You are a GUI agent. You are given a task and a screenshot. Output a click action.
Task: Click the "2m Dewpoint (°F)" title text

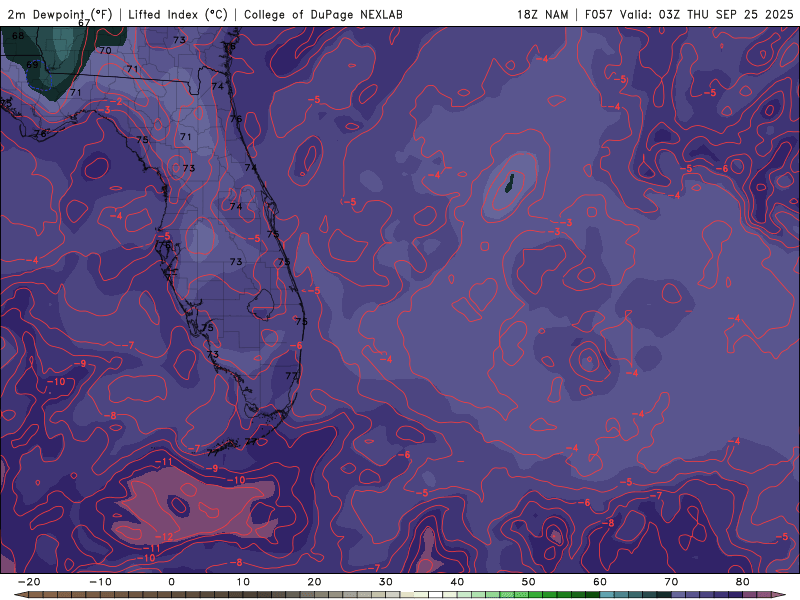(59, 14)
